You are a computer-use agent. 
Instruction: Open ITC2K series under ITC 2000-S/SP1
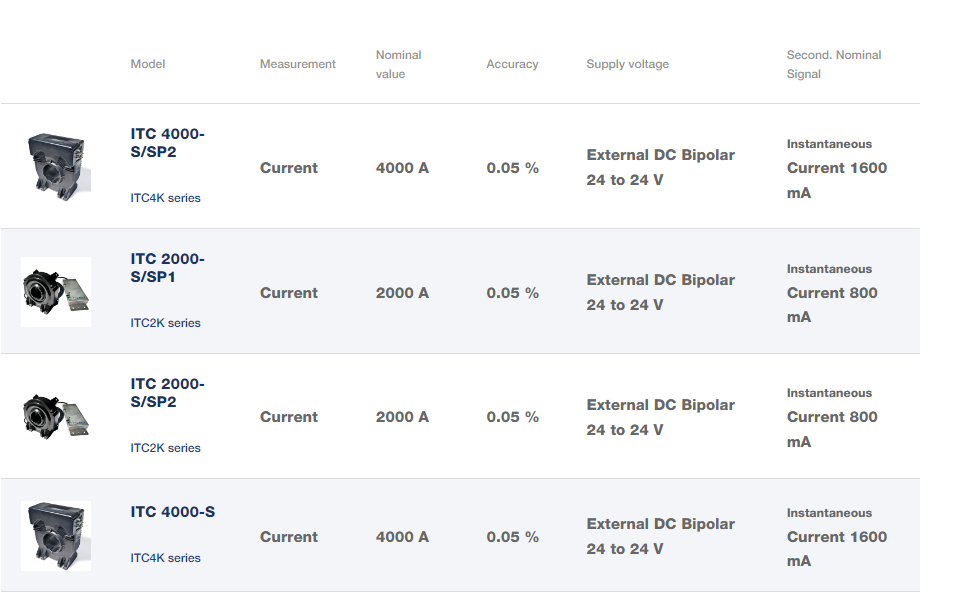165,323
